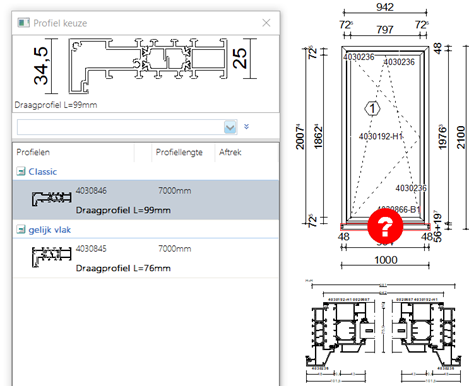Screen dimensions: 469x386
Task: Click the 1000 width dimension label
Action: (x=386, y=260)
